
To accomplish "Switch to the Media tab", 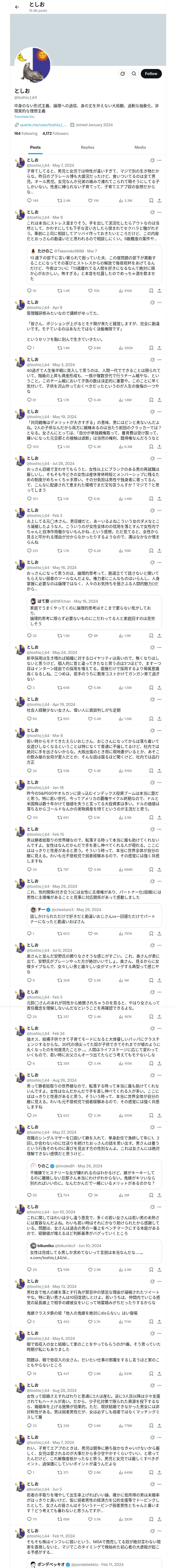I will pos(140,147).
